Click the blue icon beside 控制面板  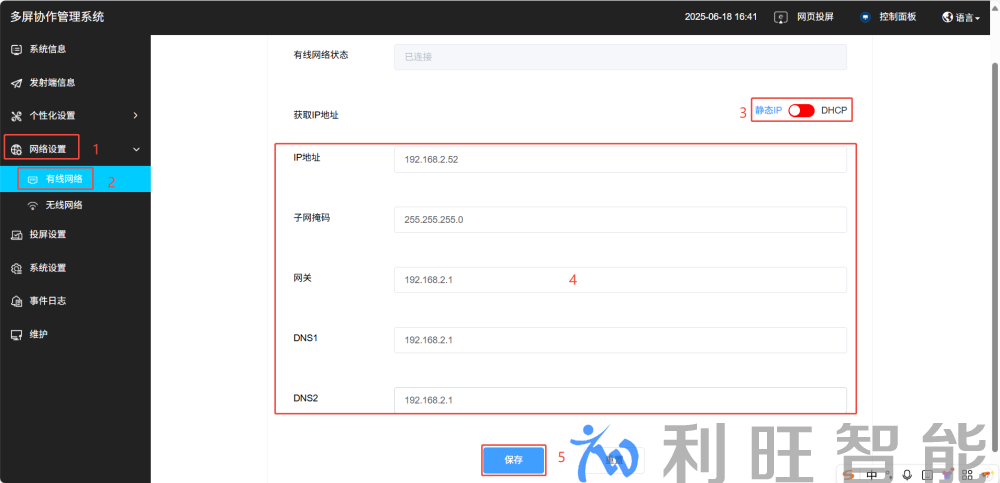click(x=865, y=17)
